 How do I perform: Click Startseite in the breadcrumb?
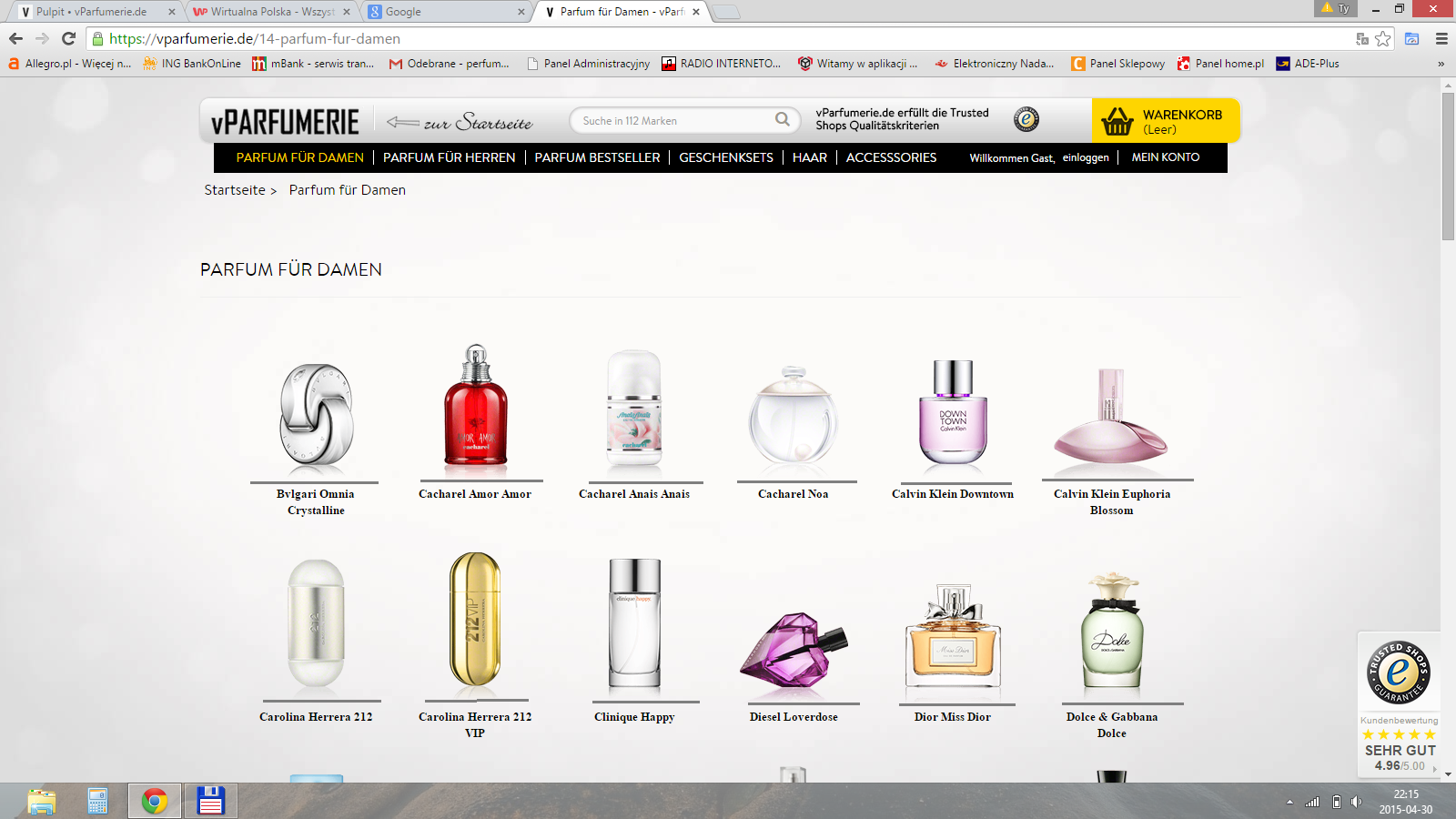point(235,190)
